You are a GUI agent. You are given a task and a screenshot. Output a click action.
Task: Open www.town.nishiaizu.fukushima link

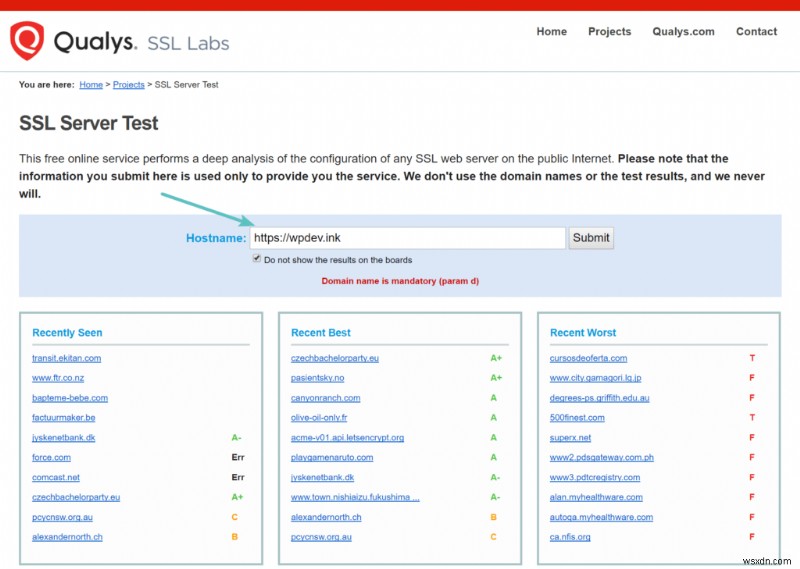(355, 498)
